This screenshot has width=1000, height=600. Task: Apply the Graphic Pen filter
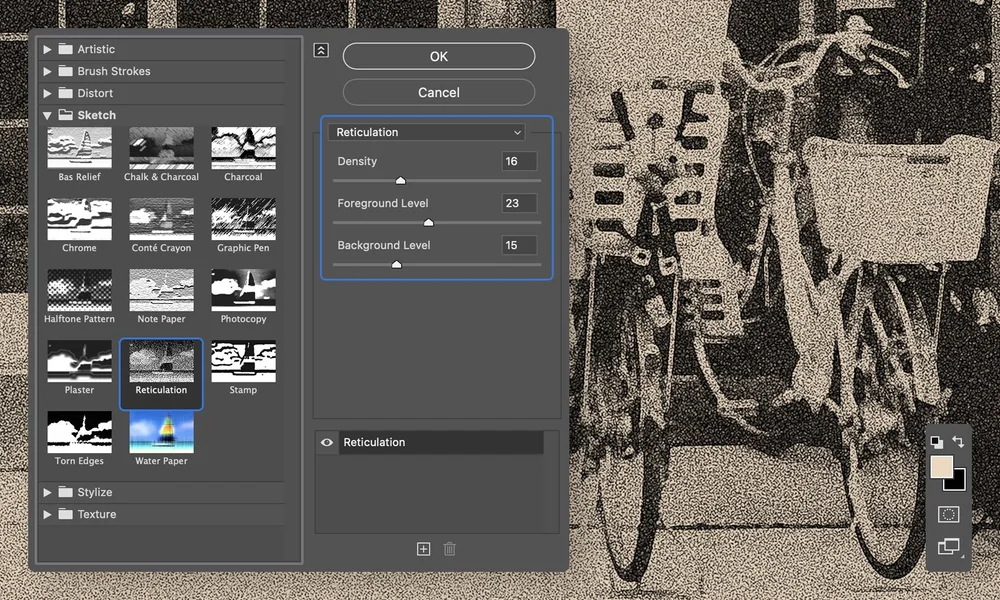(243, 220)
